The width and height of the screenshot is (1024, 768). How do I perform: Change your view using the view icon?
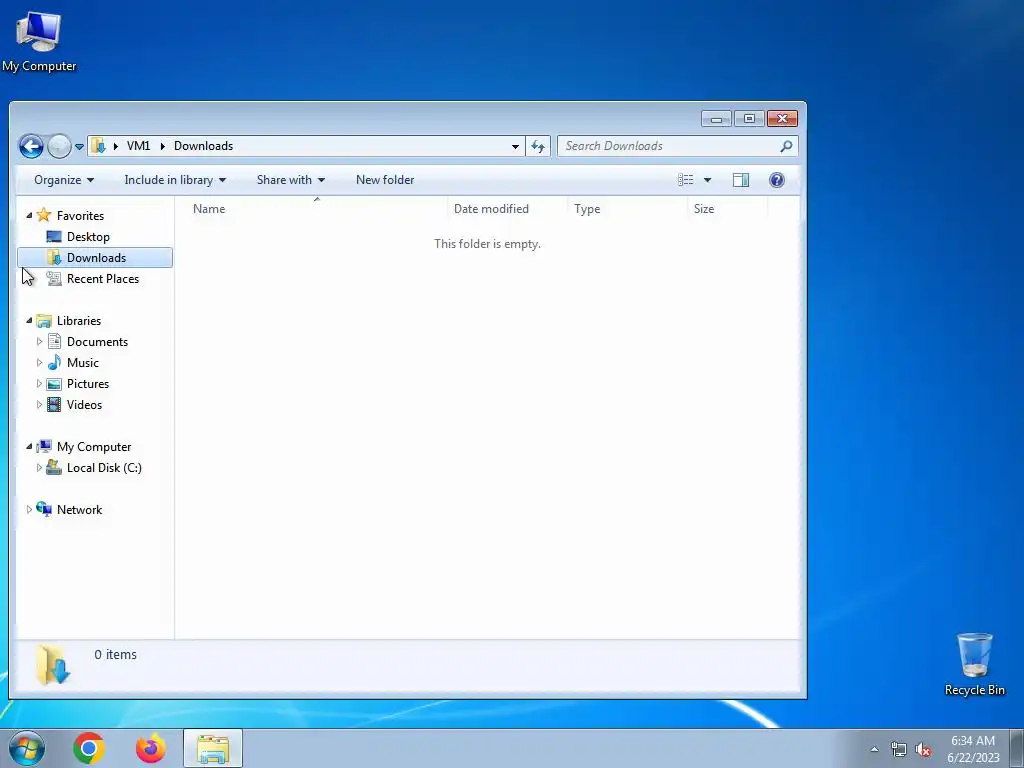coord(686,180)
